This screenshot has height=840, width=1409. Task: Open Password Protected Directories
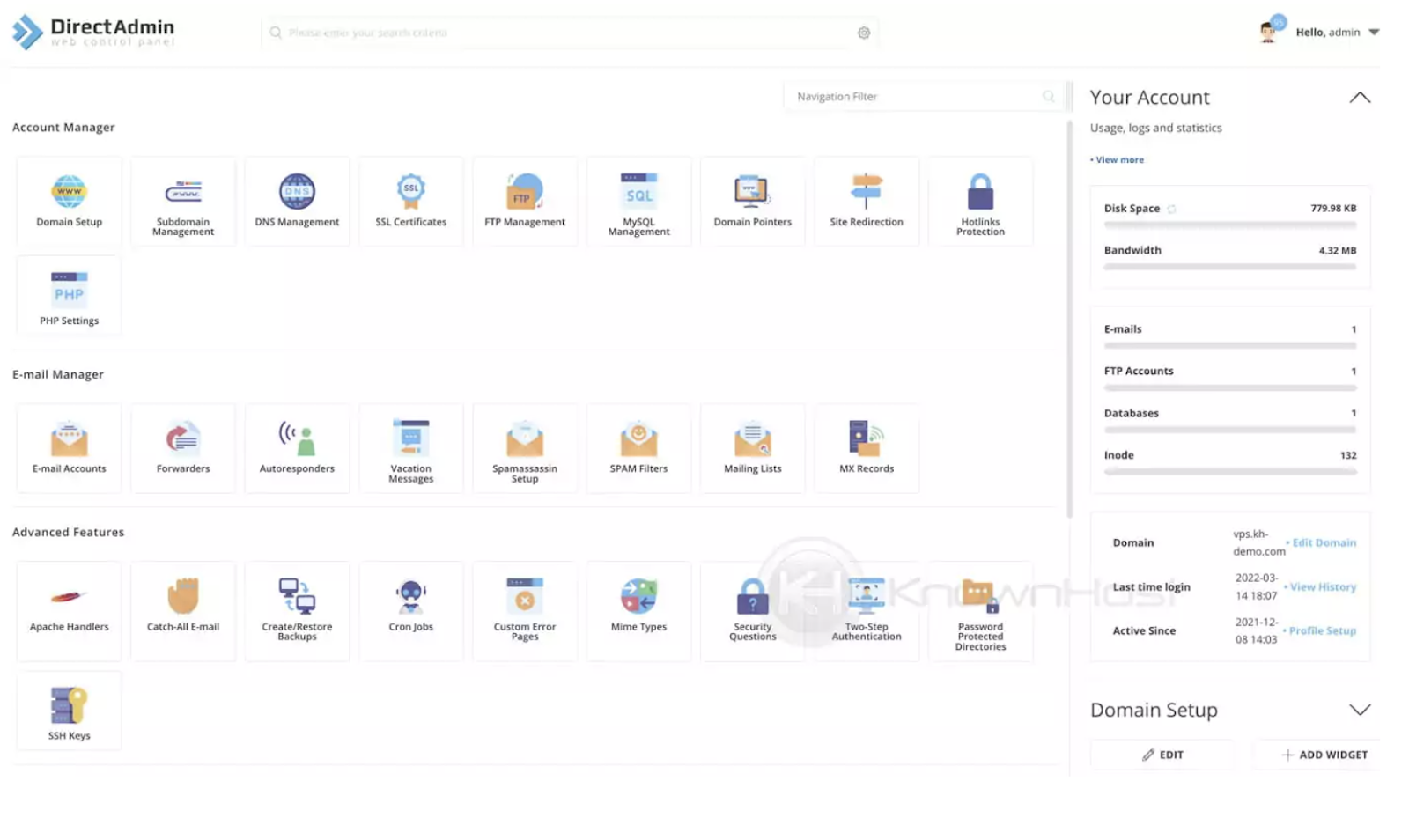pyautogui.click(x=980, y=611)
